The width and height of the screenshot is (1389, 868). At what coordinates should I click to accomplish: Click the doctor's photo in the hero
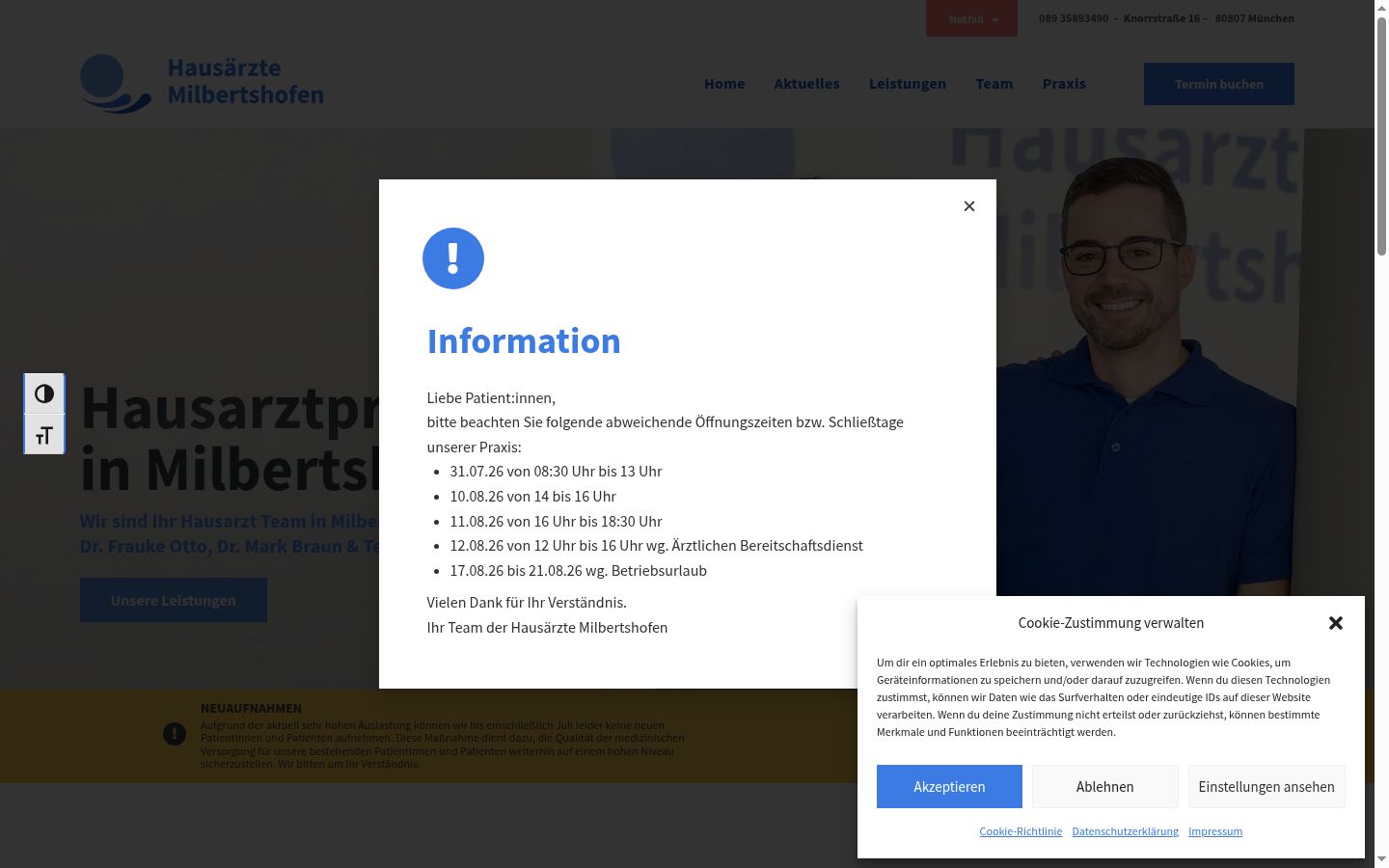(x=1148, y=376)
